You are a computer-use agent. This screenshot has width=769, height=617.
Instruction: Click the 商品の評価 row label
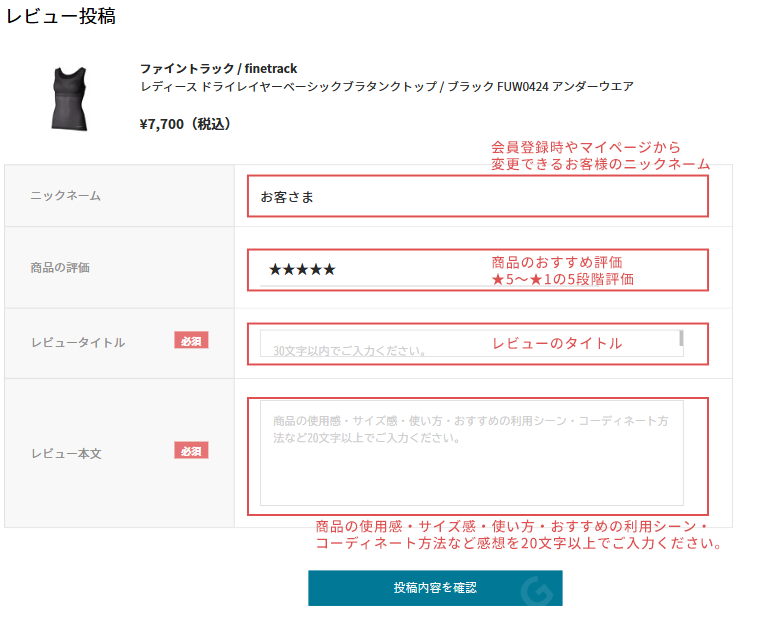[x=60, y=267]
